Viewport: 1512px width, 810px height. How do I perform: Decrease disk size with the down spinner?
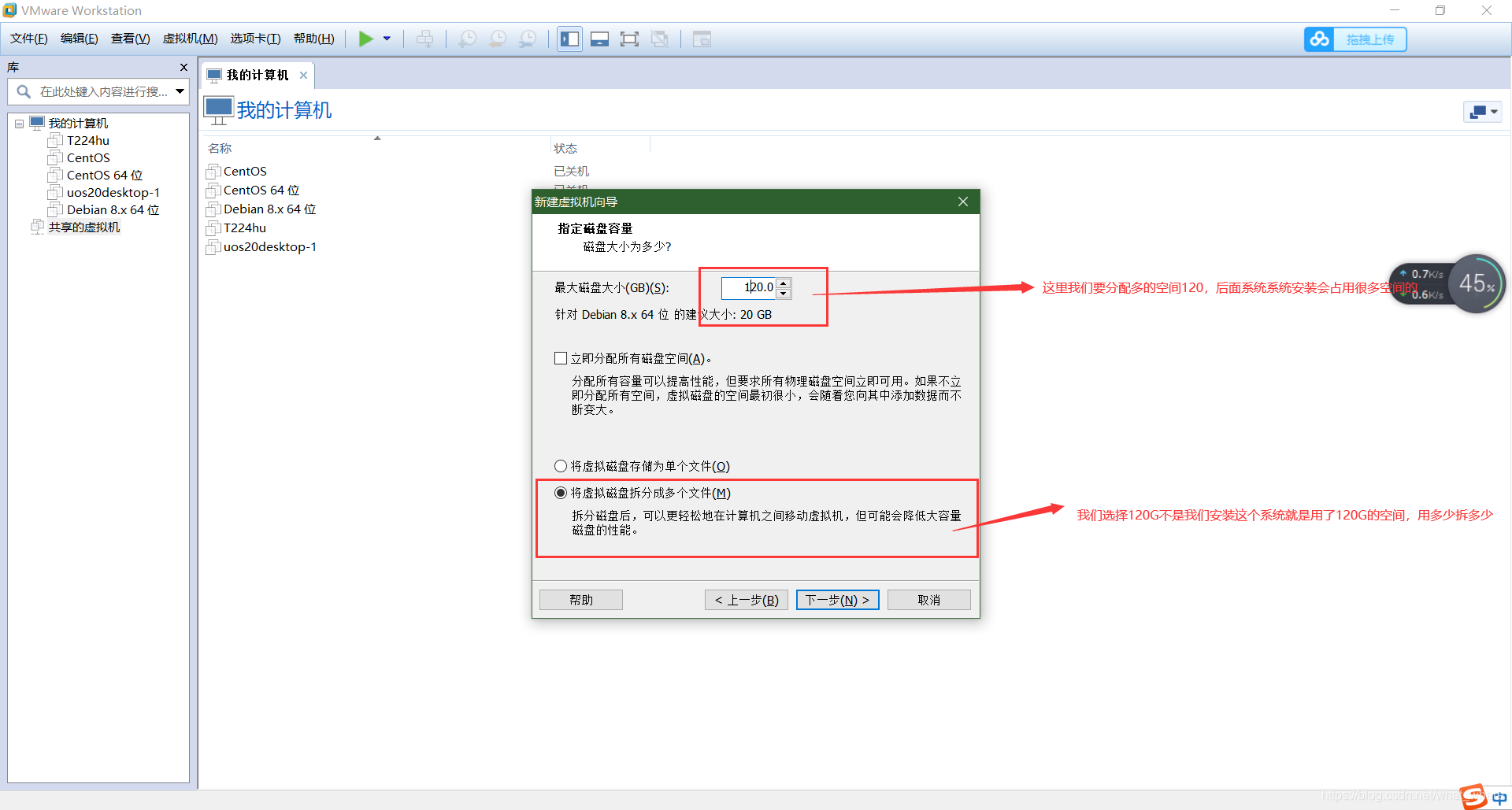[x=783, y=294]
